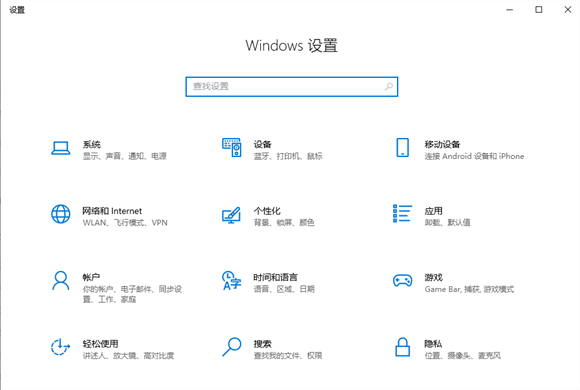The width and height of the screenshot is (580, 390).
Task: Open the 系统 settings category
Action: pos(92,144)
